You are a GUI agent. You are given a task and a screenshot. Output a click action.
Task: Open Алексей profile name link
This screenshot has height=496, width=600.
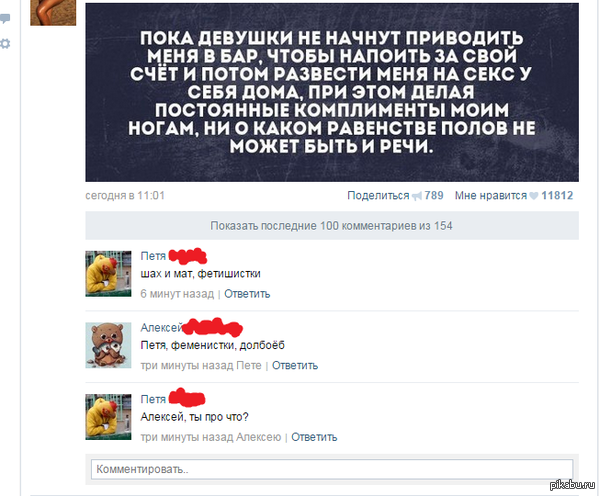161,328
